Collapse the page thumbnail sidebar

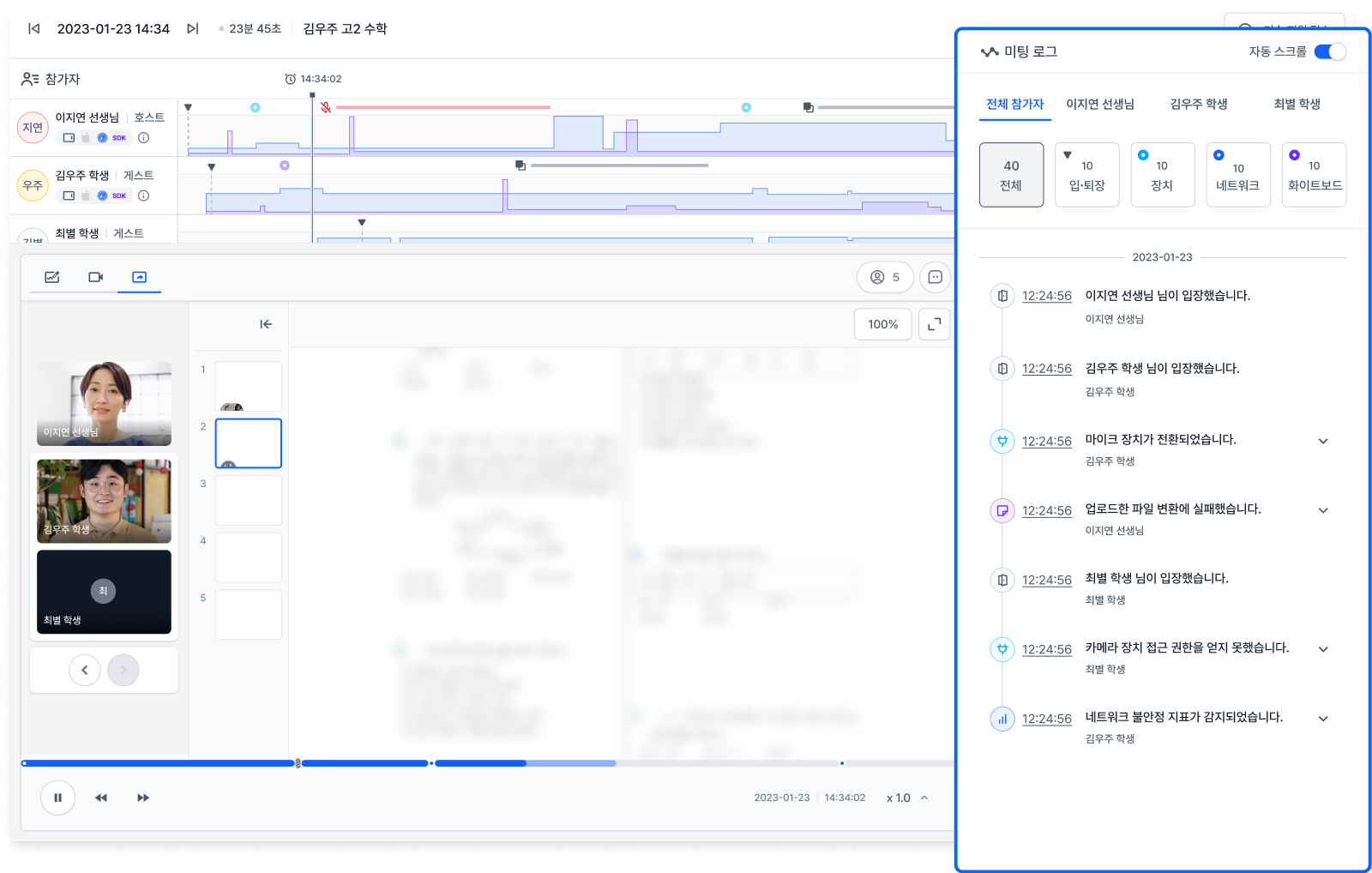pyautogui.click(x=266, y=324)
